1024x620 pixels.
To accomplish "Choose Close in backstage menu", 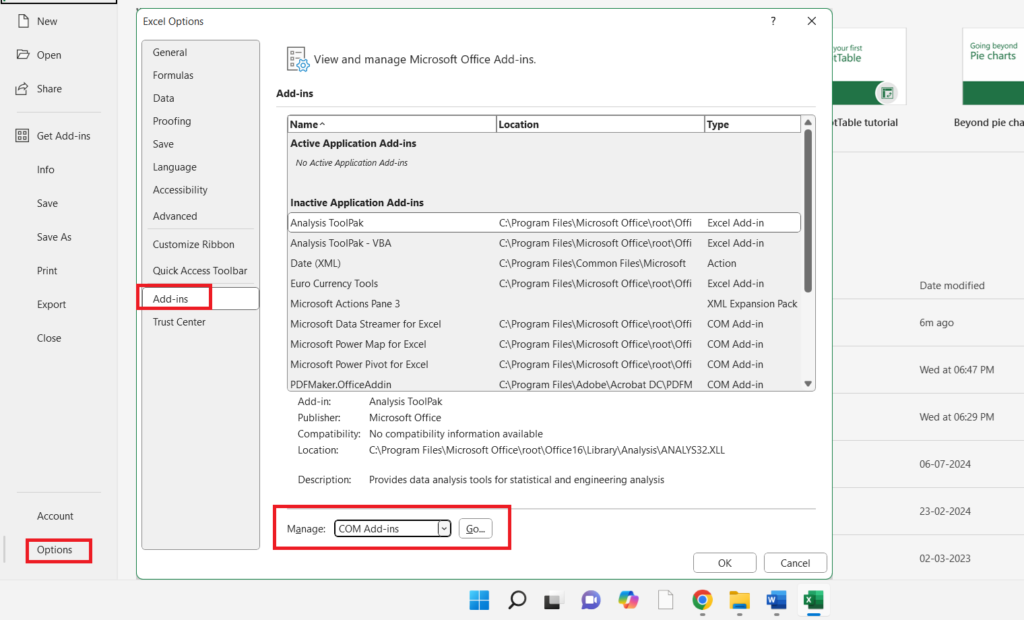I will coord(49,338).
